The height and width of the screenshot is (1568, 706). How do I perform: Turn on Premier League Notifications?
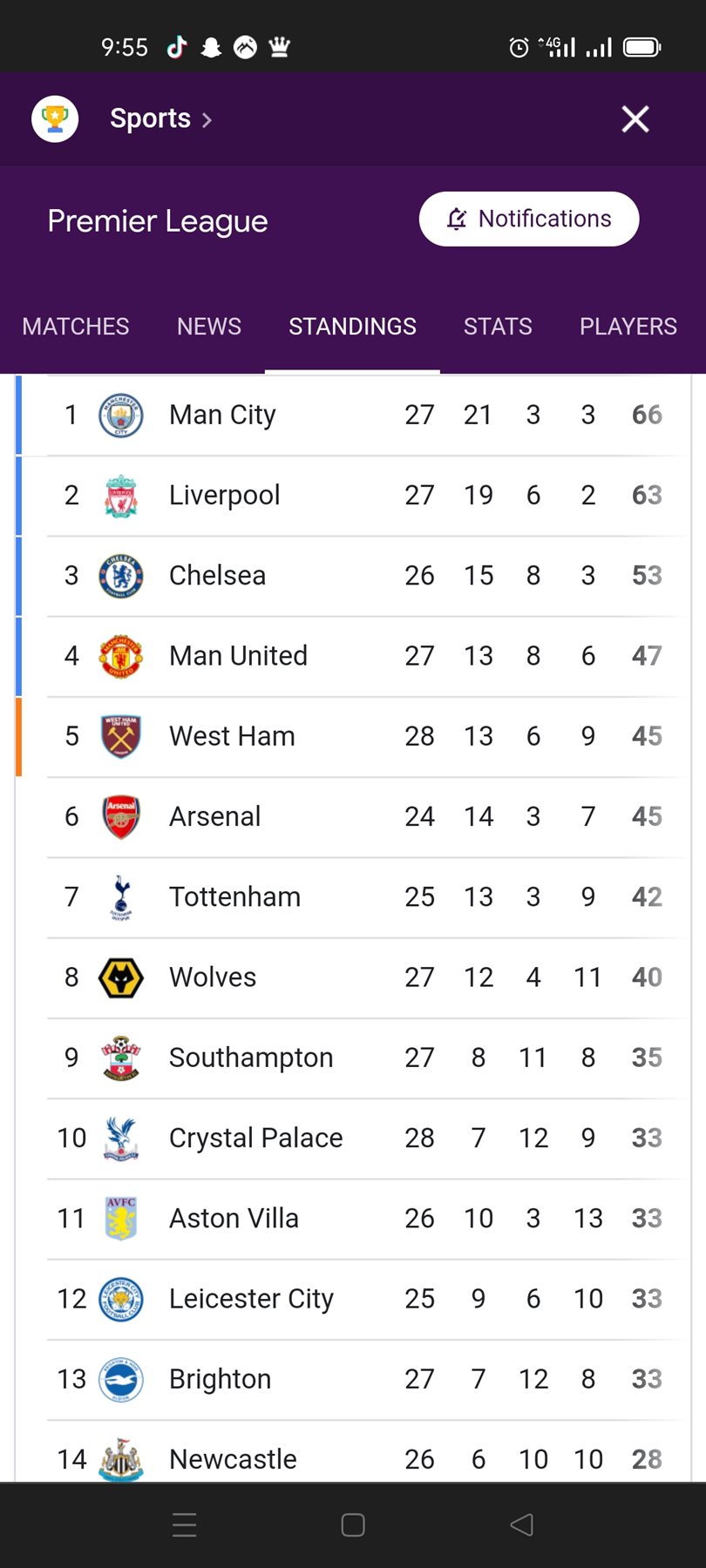pyautogui.click(x=529, y=219)
